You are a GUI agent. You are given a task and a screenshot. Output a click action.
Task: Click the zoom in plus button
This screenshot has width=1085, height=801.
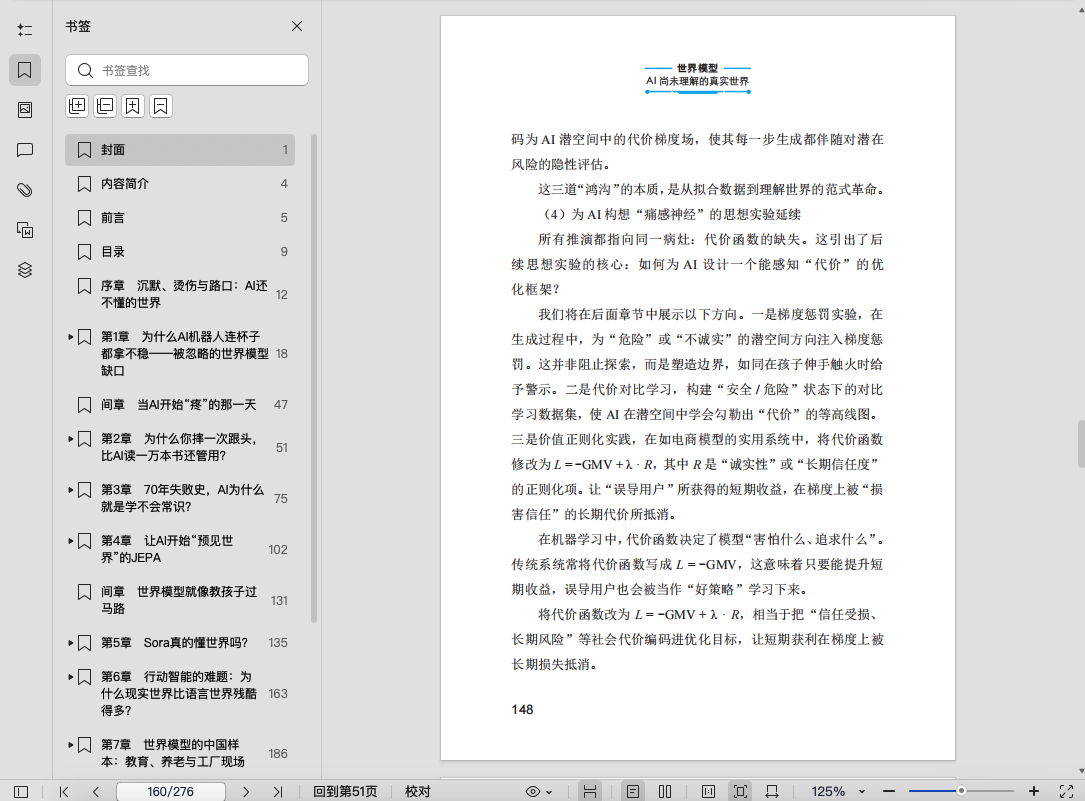coord(1034,791)
